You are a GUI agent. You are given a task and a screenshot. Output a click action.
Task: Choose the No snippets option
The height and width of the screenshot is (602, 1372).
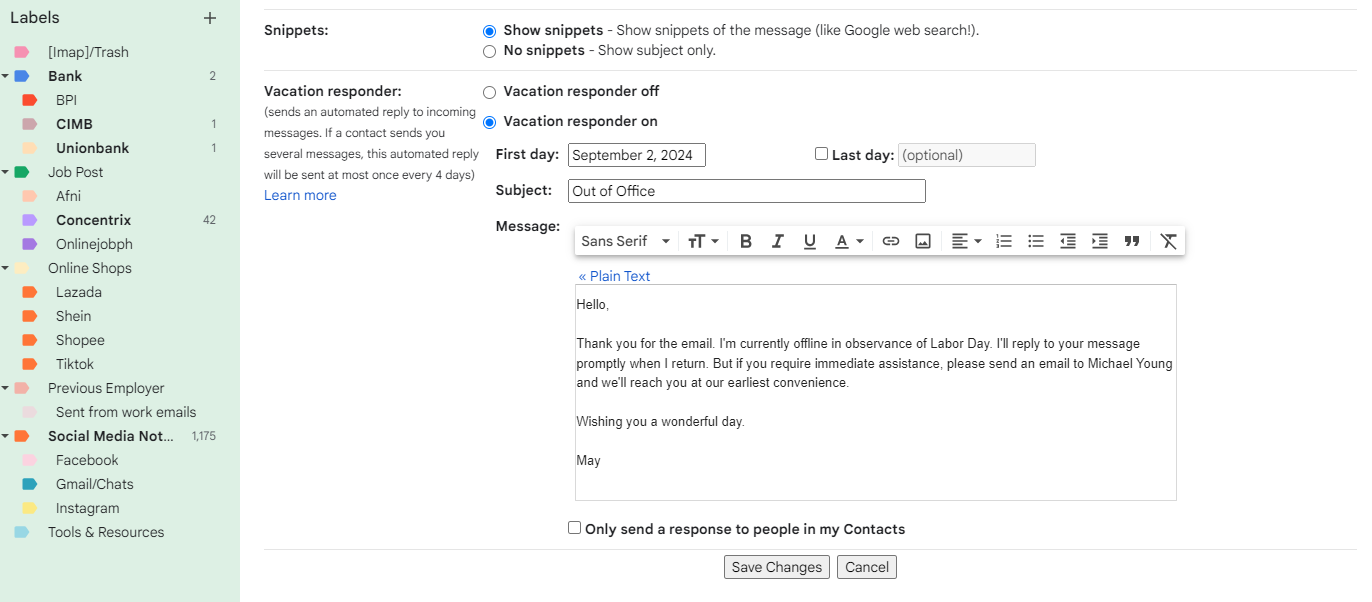click(x=490, y=51)
